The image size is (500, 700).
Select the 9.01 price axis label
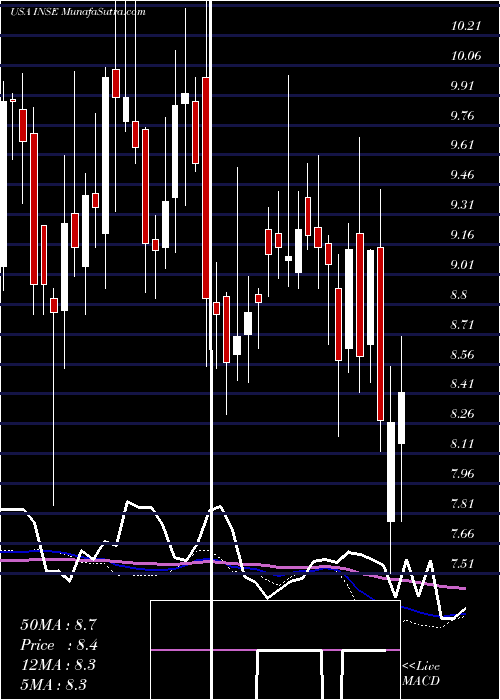[464, 265]
